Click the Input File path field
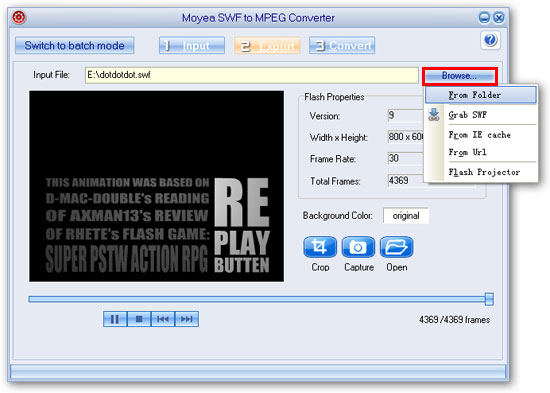The width and height of the screenshot is (550, 393). pos(251,75)
